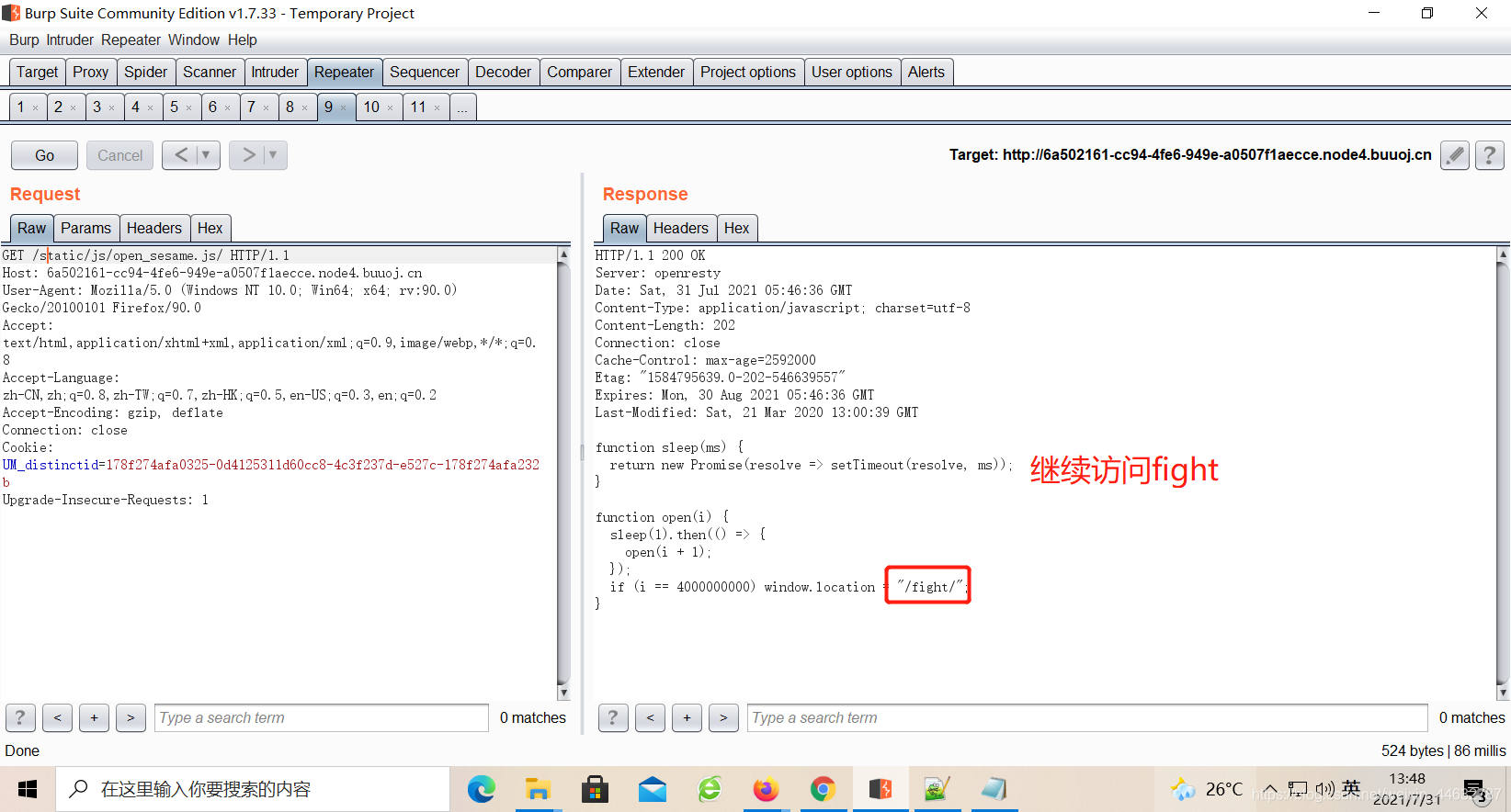Open the Window menu
1511x812 pixels.
[x=194, y=39]
